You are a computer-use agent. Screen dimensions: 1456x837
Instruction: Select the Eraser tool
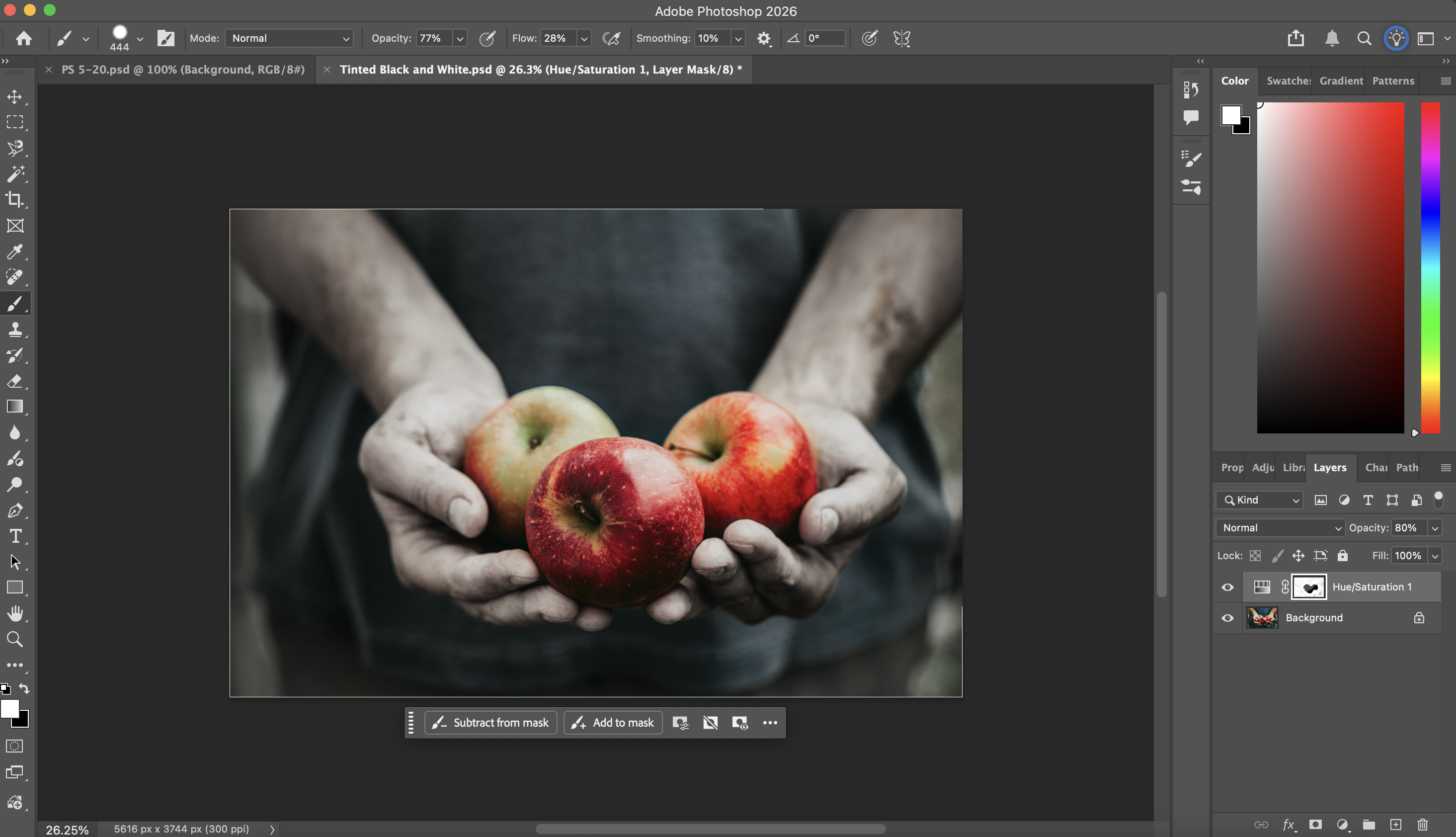point(15,381)
